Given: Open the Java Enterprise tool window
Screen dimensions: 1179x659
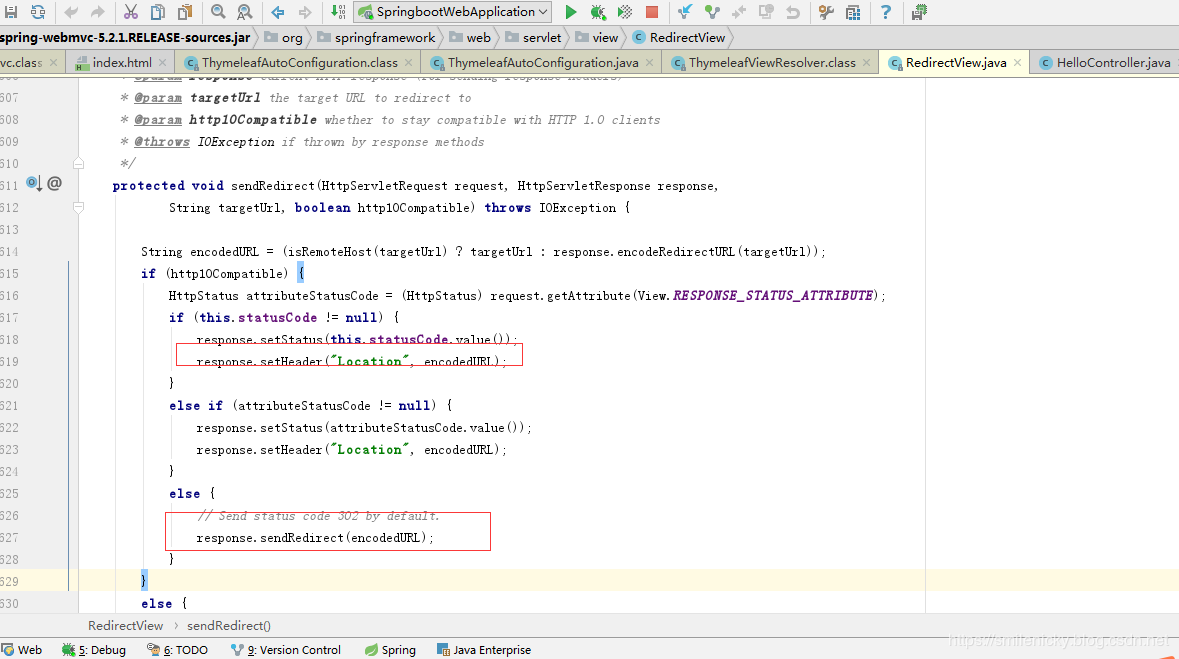Looking at the screenshot, I should tap(484, 650).
